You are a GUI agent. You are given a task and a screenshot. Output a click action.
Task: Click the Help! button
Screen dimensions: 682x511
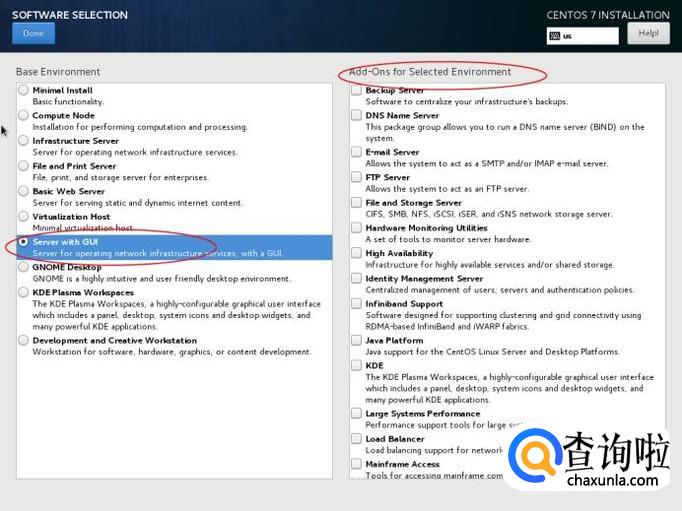(648, 33)
